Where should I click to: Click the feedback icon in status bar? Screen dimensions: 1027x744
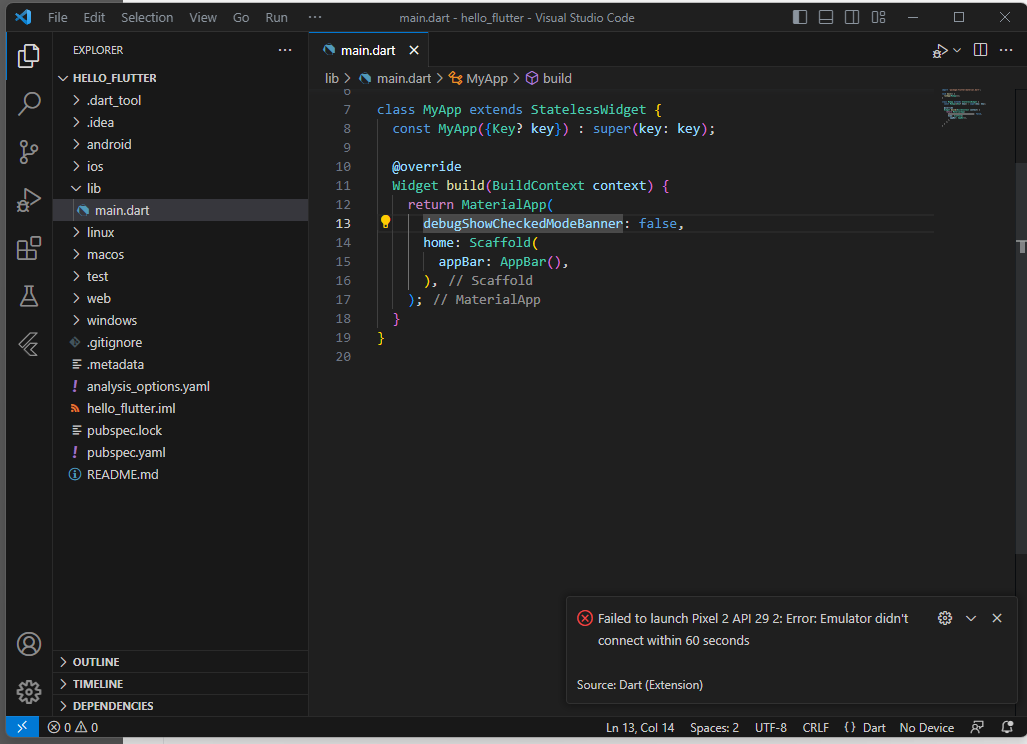[977, 727]
